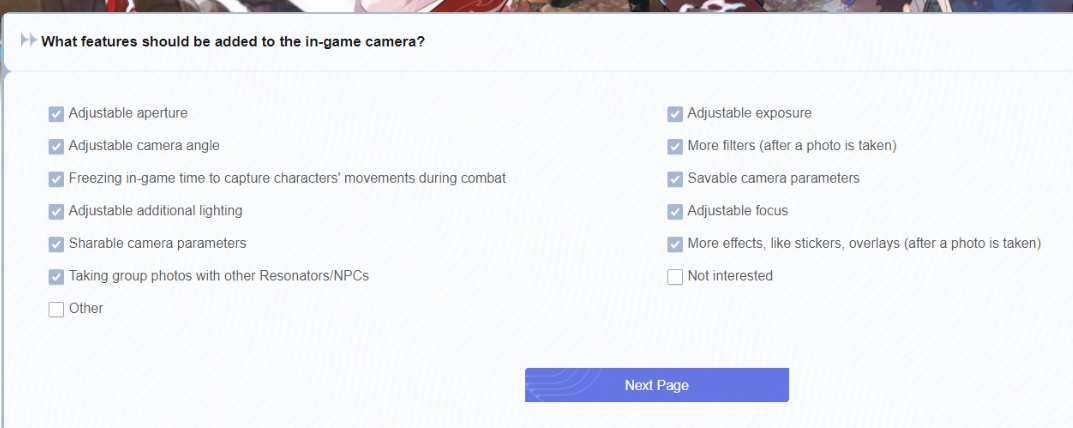Uncheck the Adjustable focus option

coord(675,211)
